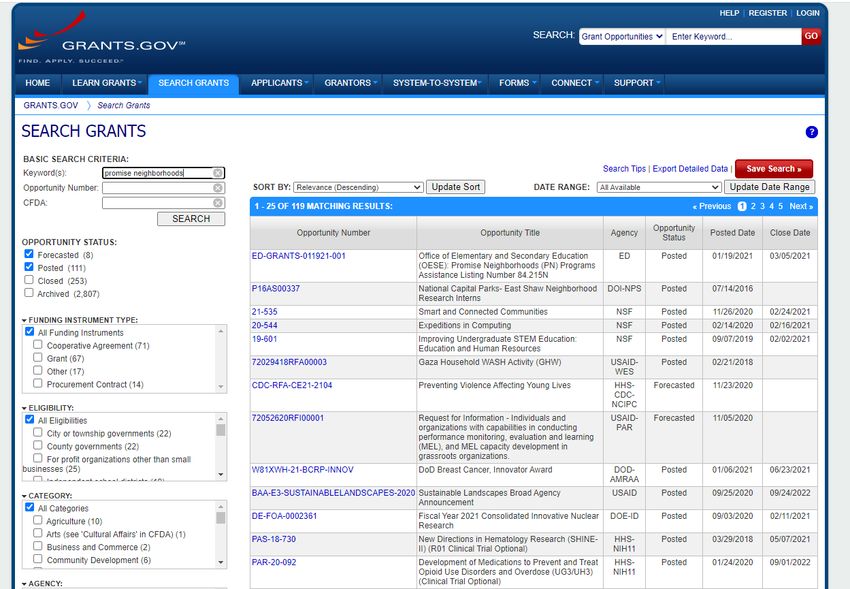This screenshot has height=589, width=850.
Task: Click the Keyword(s) input field
Action: 157,173
